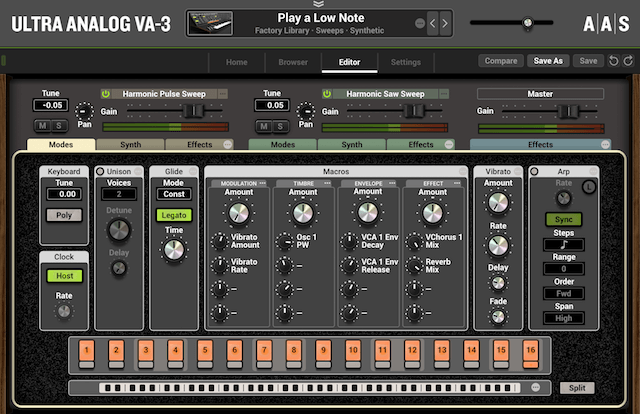Open the TIMBRE macro options dots

pyautogui.click(x=327, y=183)
